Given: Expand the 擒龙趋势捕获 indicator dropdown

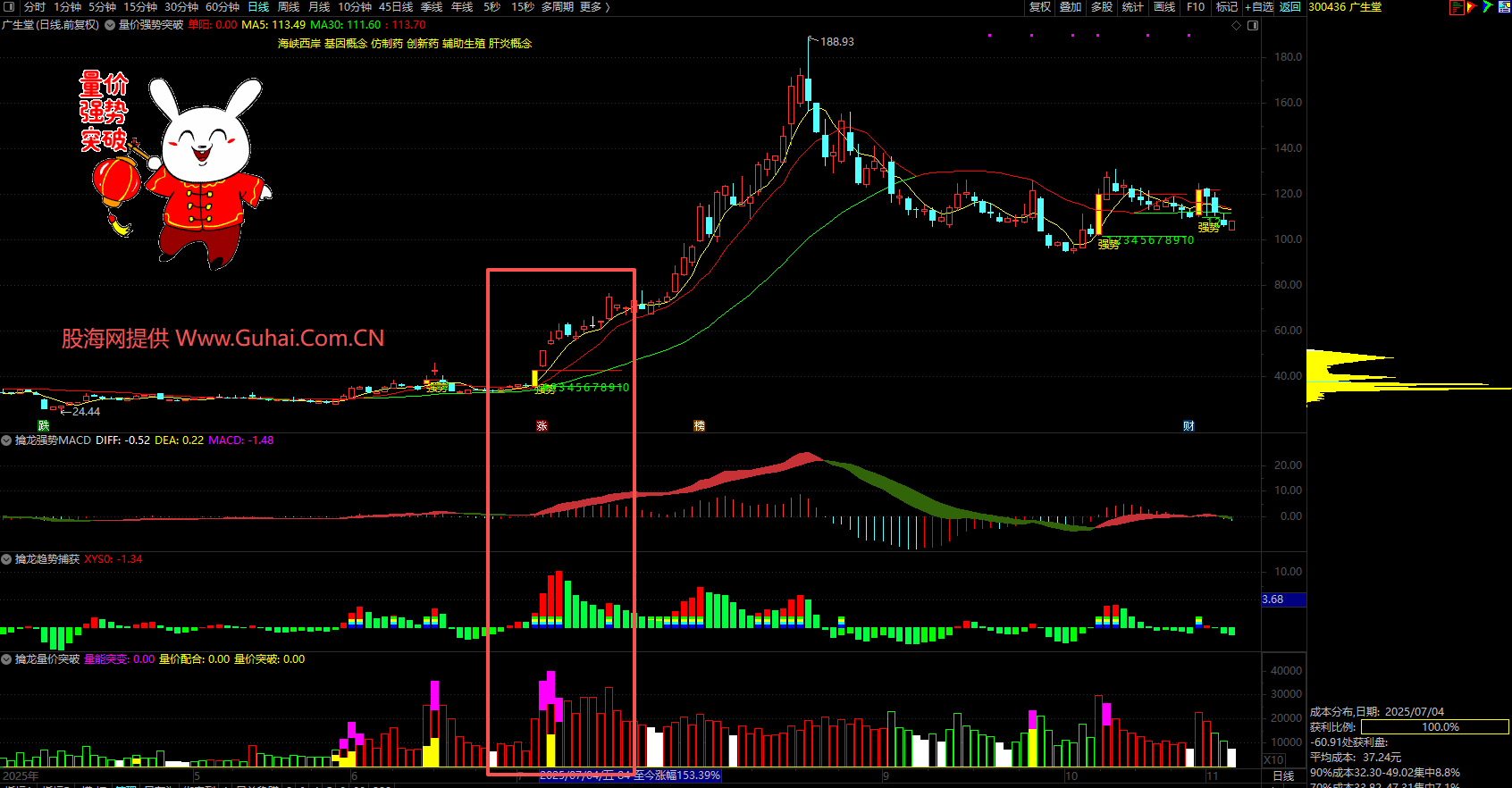Looking at the screenshot, I should pos(7,559).
